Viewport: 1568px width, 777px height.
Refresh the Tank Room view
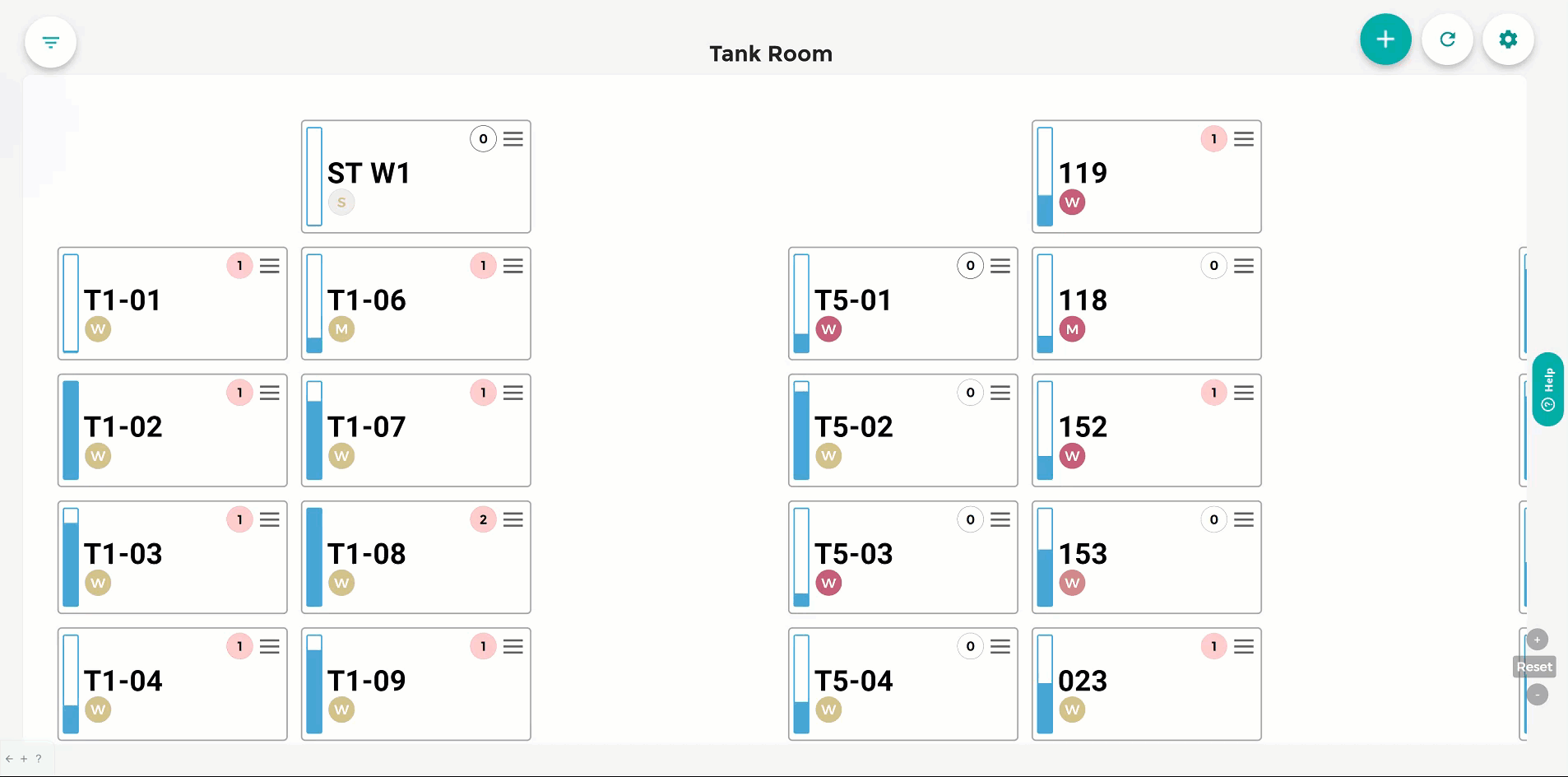(1447, 39)
